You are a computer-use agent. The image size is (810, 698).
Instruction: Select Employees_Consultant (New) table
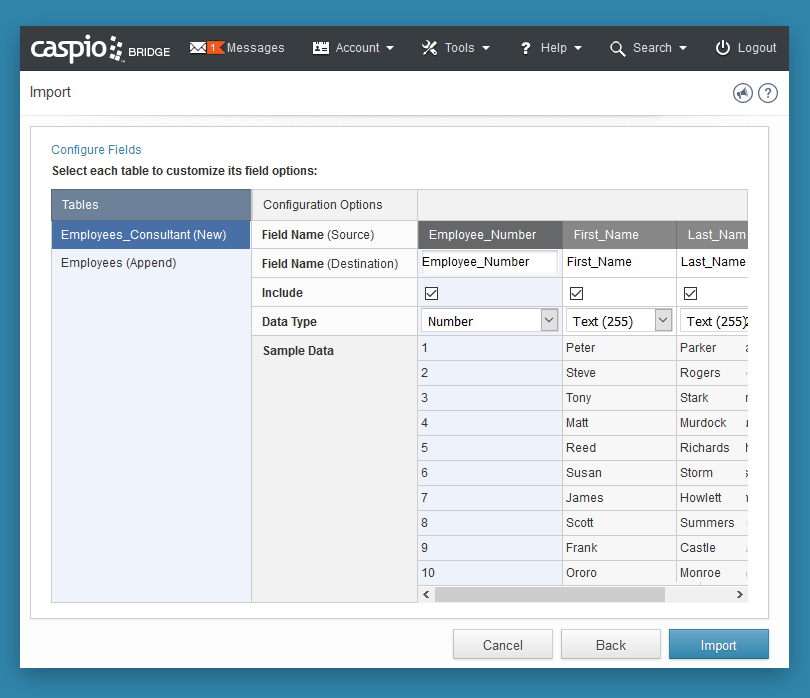151,235
